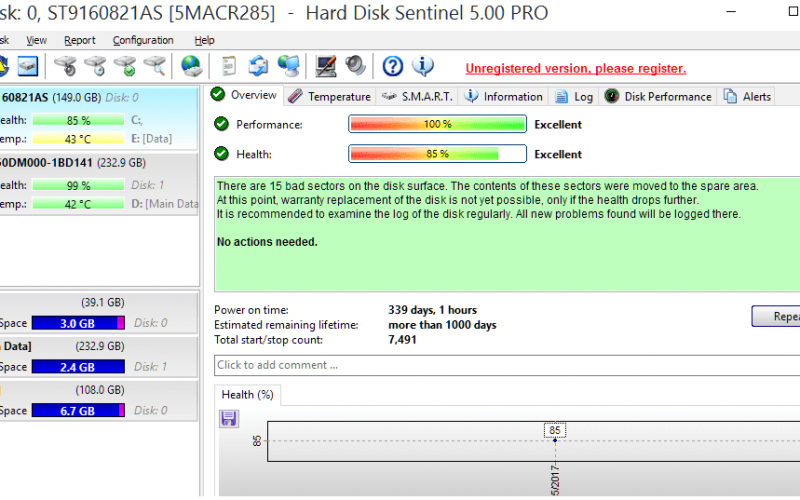Click the disk with green checkmark icon

pos(125,66)
